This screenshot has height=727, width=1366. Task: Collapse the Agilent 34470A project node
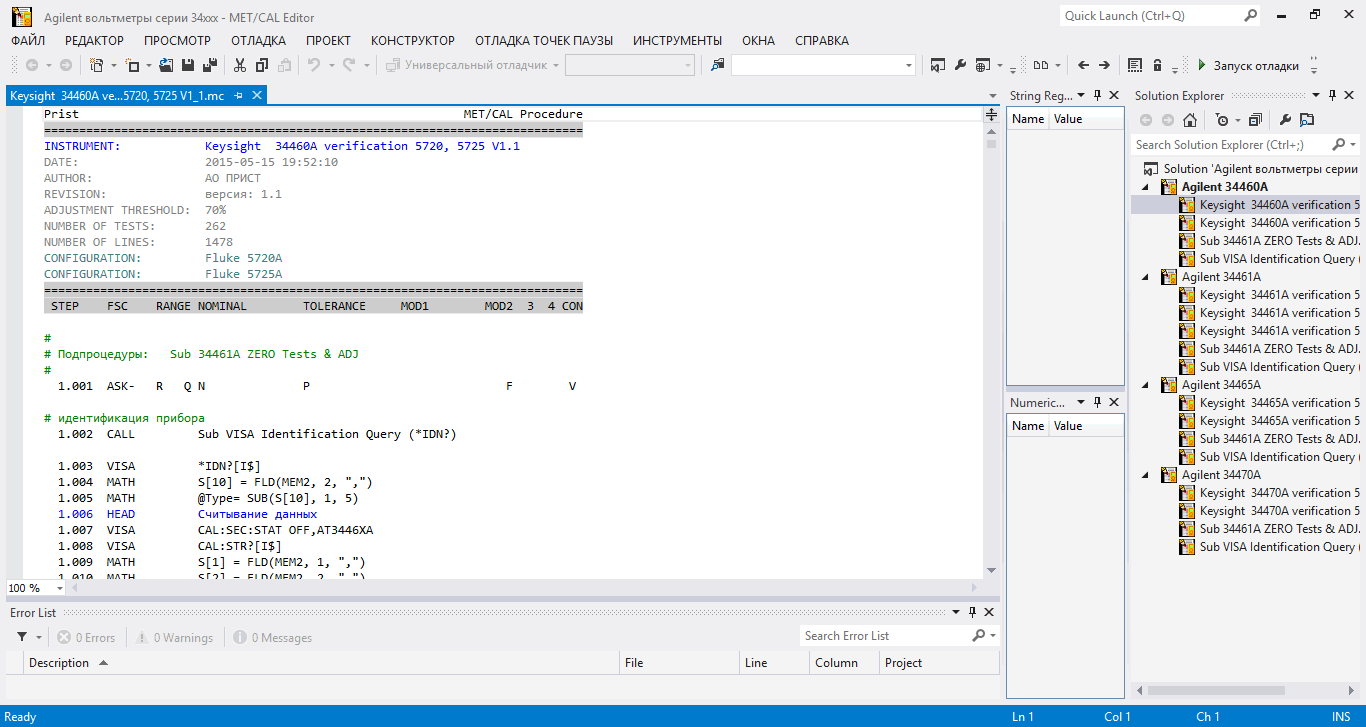(x=1147, y=475)
